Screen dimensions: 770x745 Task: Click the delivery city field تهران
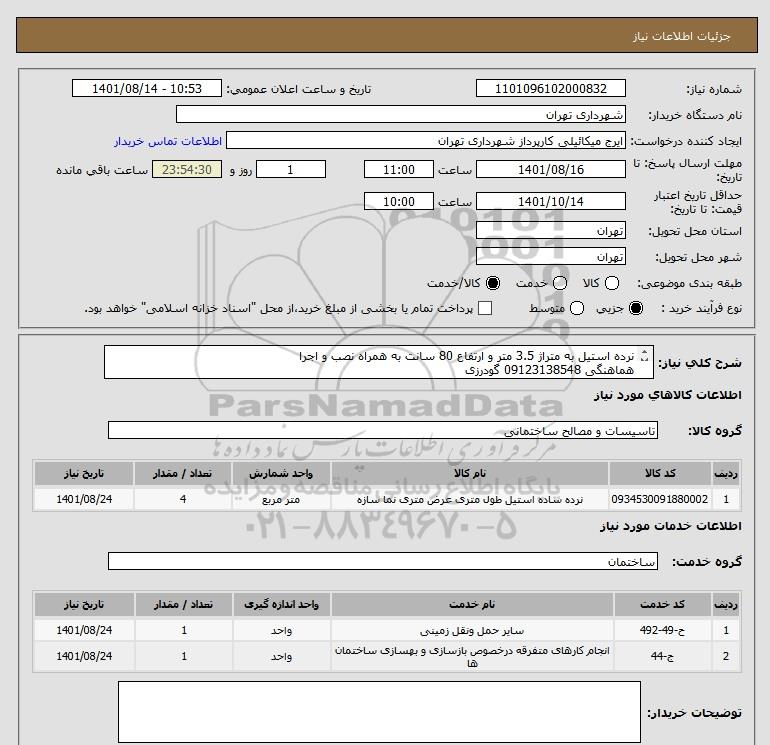(x=550, y=256)
